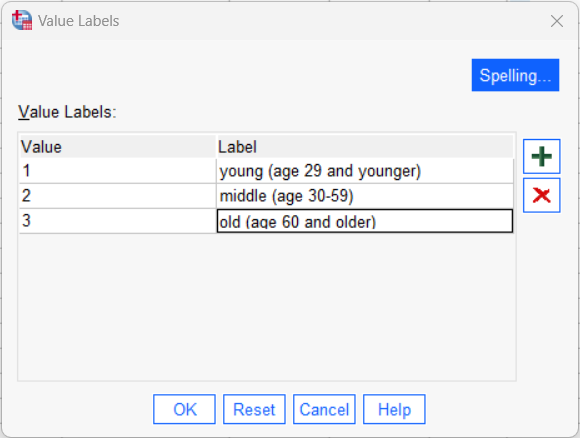Screen dimensions: 580x438
Task: Click the Reset button
Action: 254,409
